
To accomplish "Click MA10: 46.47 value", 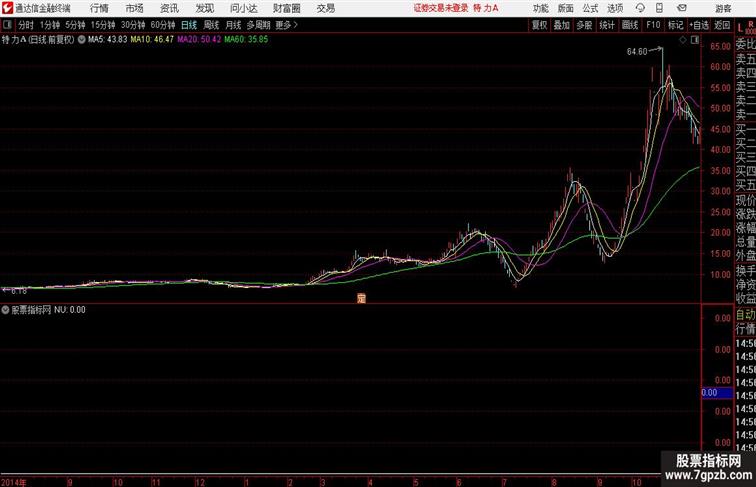I will point(152,40).
